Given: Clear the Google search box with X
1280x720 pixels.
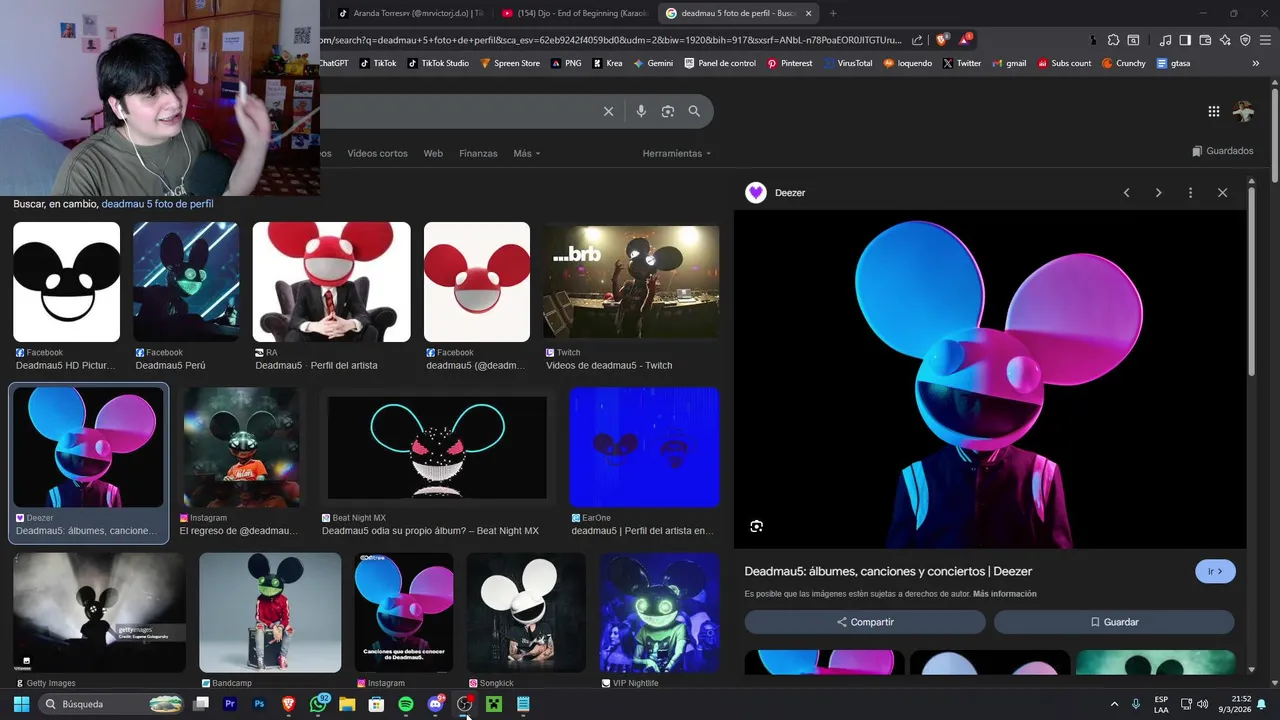Looking at the screenshot, I should tap(608, 111).
